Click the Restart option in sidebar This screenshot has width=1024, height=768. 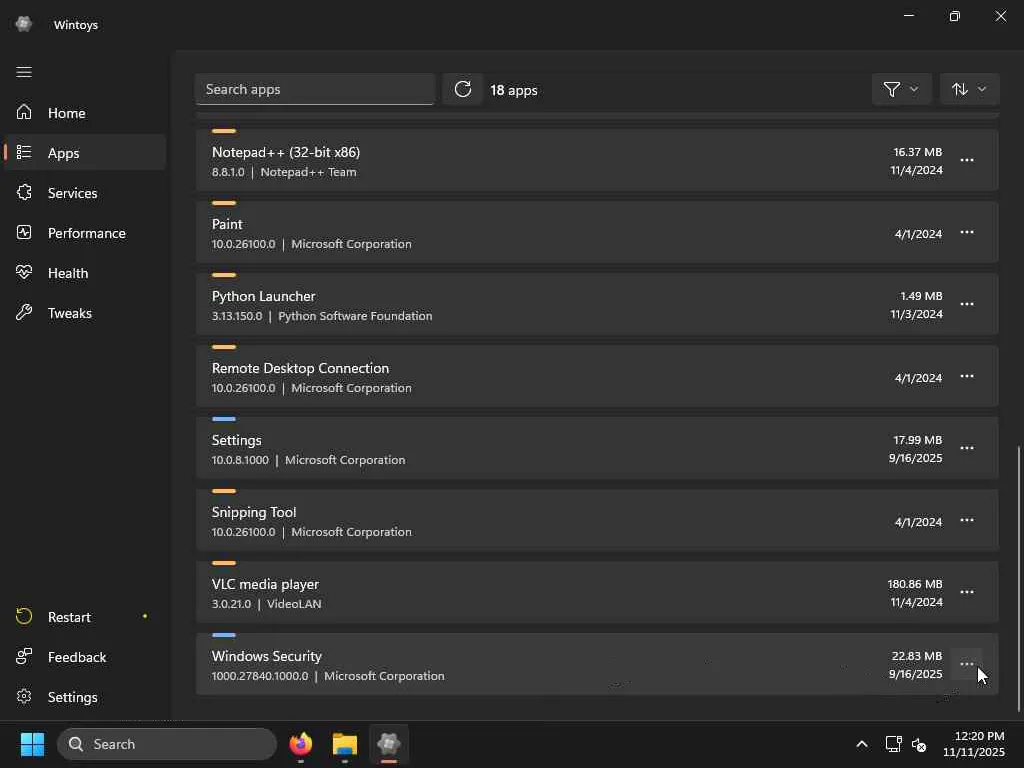click(x=85, y=617)
